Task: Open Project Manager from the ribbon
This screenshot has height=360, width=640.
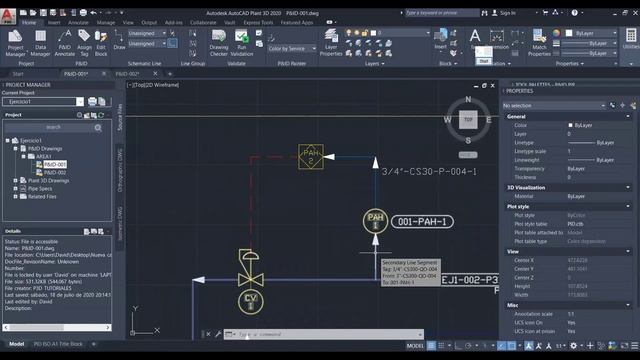Action: [x=16, y=43]
